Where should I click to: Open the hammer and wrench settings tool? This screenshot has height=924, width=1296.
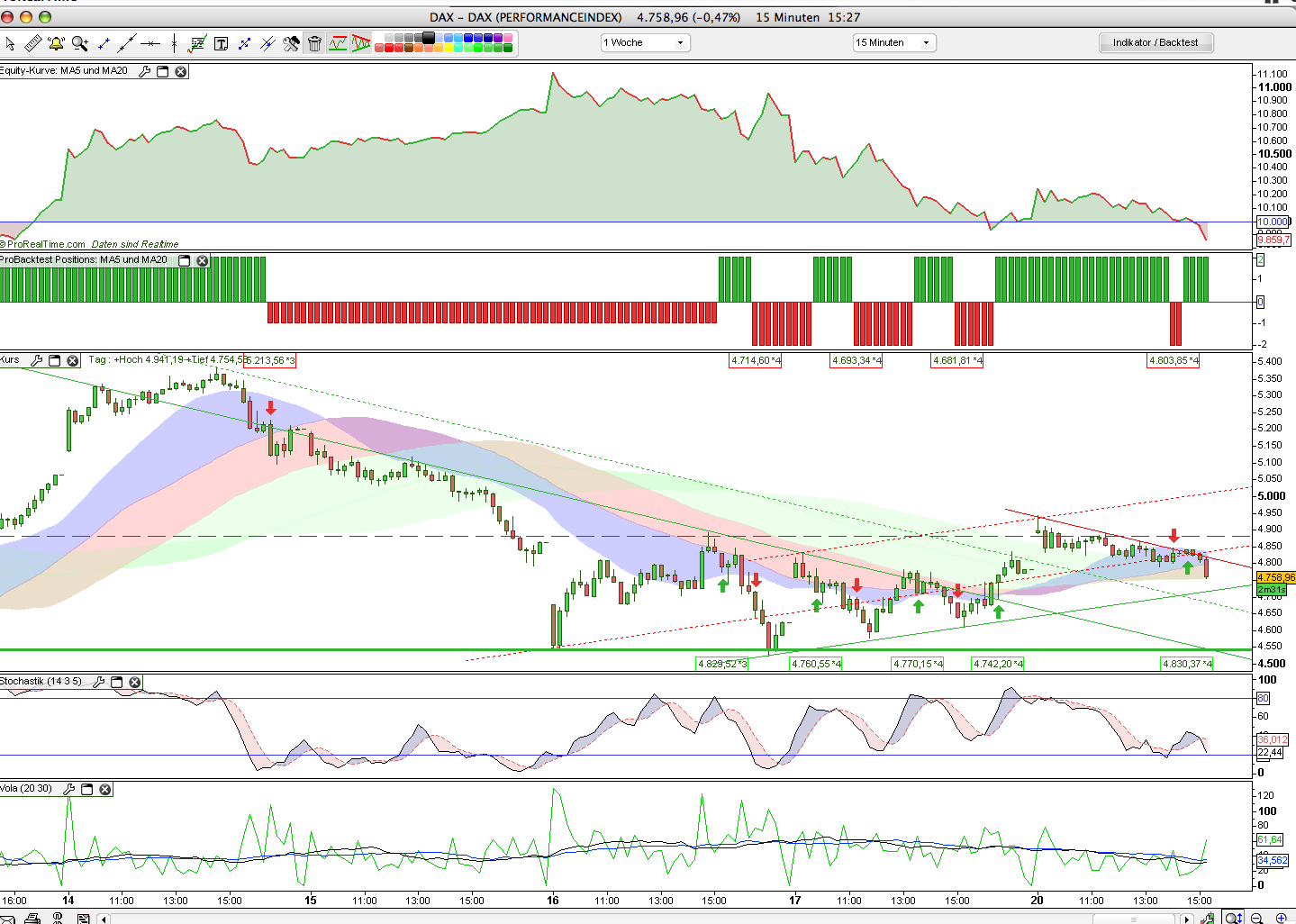(x=291, y=43)
